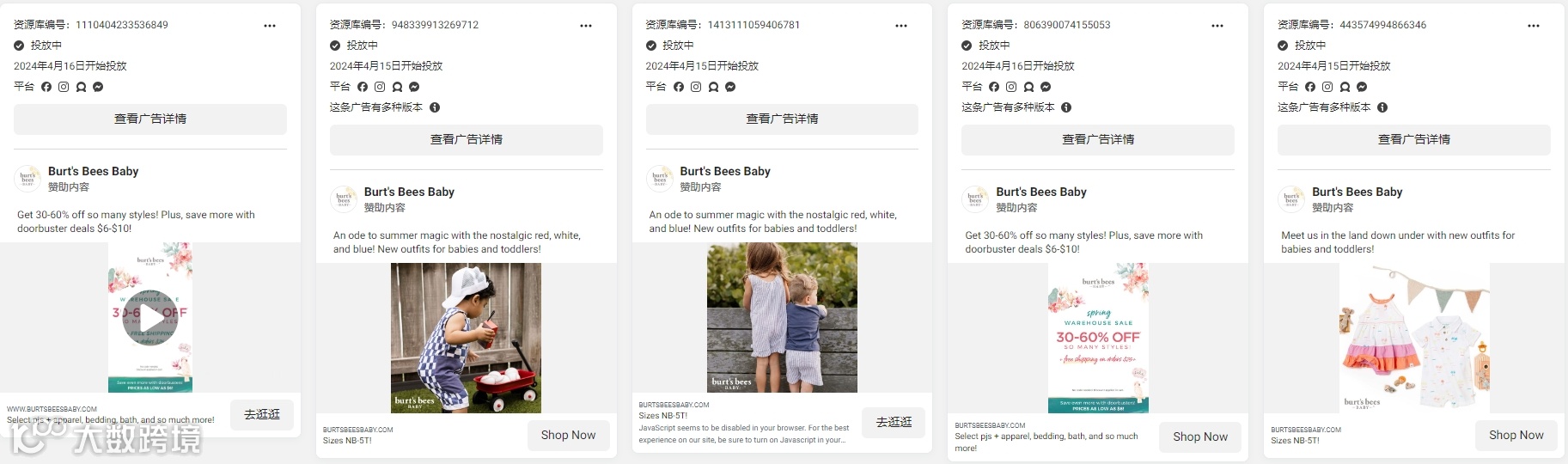Image resolution: width=1568 pixels, height=464 pixels.
Task: Click Facebook platform icon on ad 1110404233536849
Action: [46, 87]
